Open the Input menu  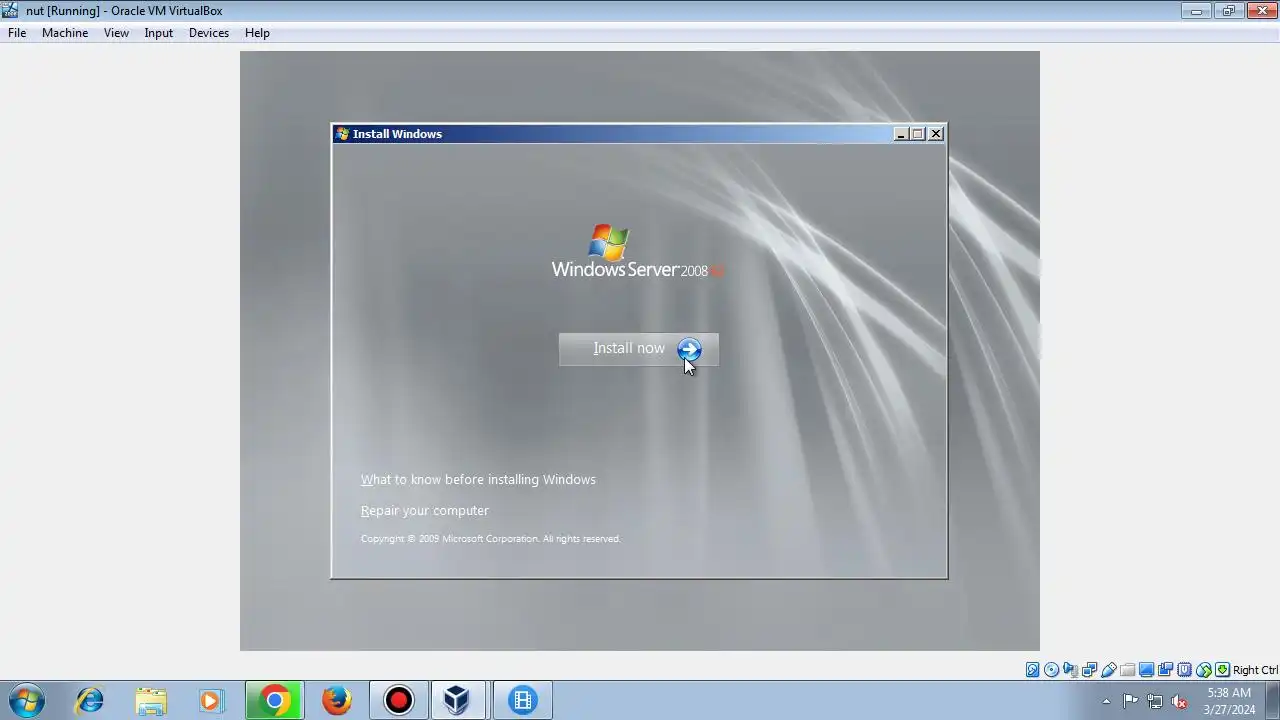(x=158, y=33)
